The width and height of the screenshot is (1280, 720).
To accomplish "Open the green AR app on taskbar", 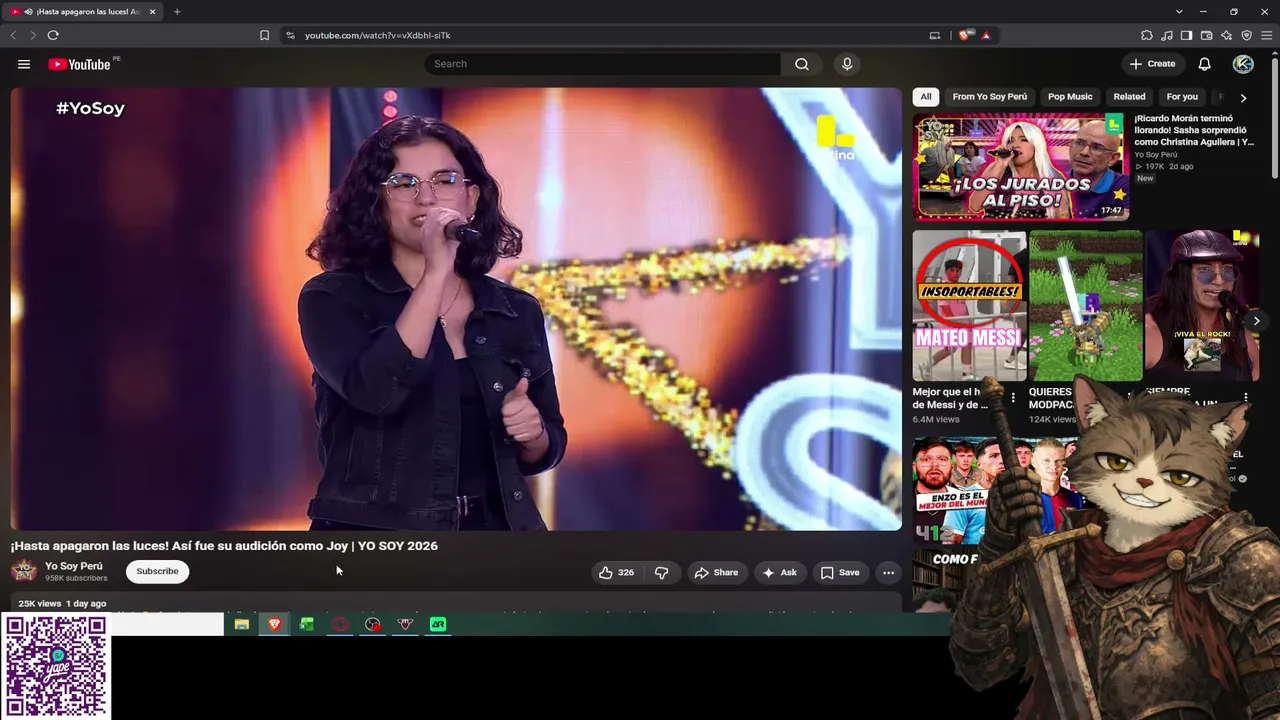I will point(438,624).
